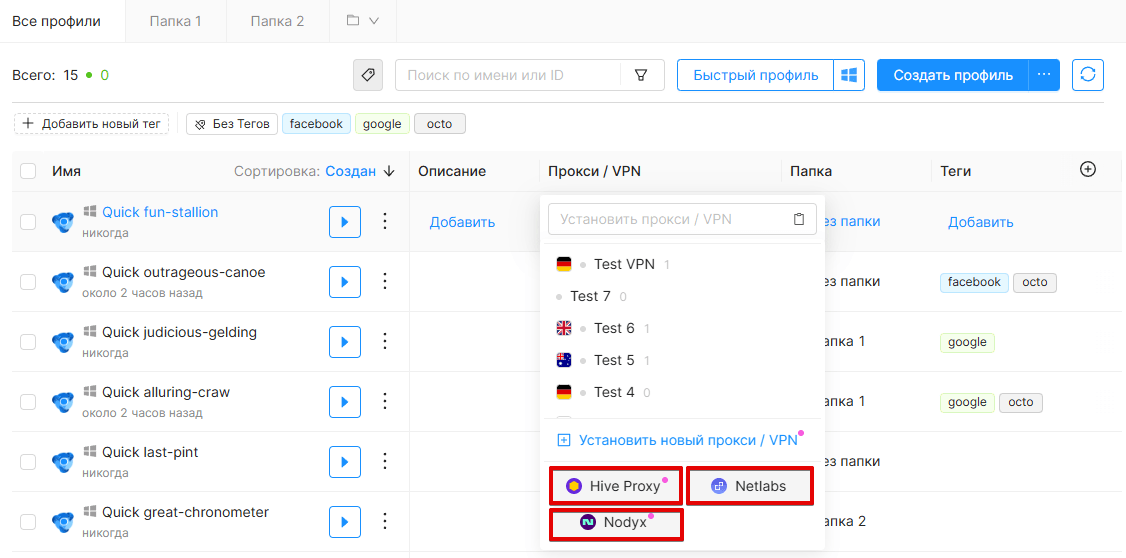The image size is (1126, 558).
Task: Click Добавить новый тег button
Action: [x=91, y=124]
